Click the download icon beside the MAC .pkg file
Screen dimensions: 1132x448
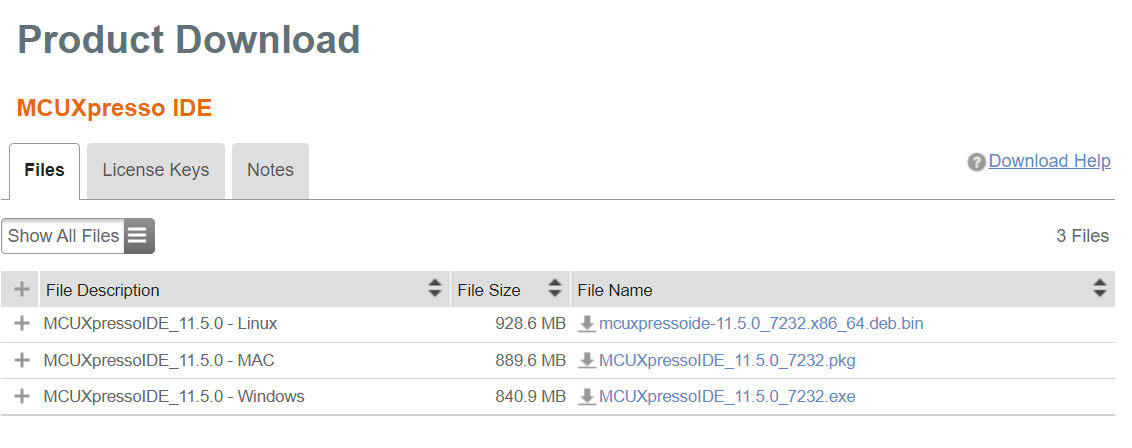[x=587, y=360]
